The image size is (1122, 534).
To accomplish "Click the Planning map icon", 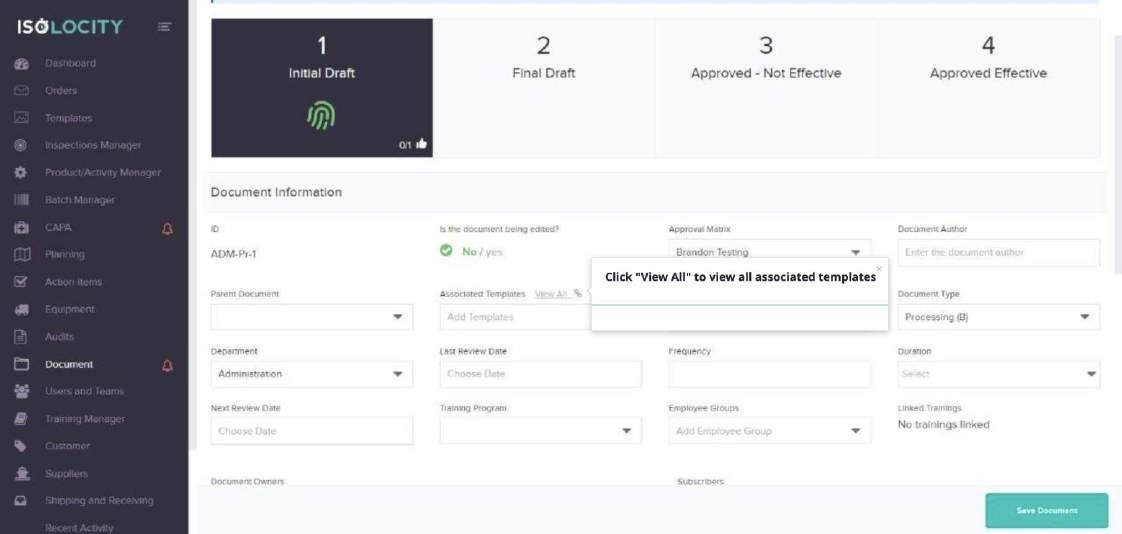I will point(21,255).
